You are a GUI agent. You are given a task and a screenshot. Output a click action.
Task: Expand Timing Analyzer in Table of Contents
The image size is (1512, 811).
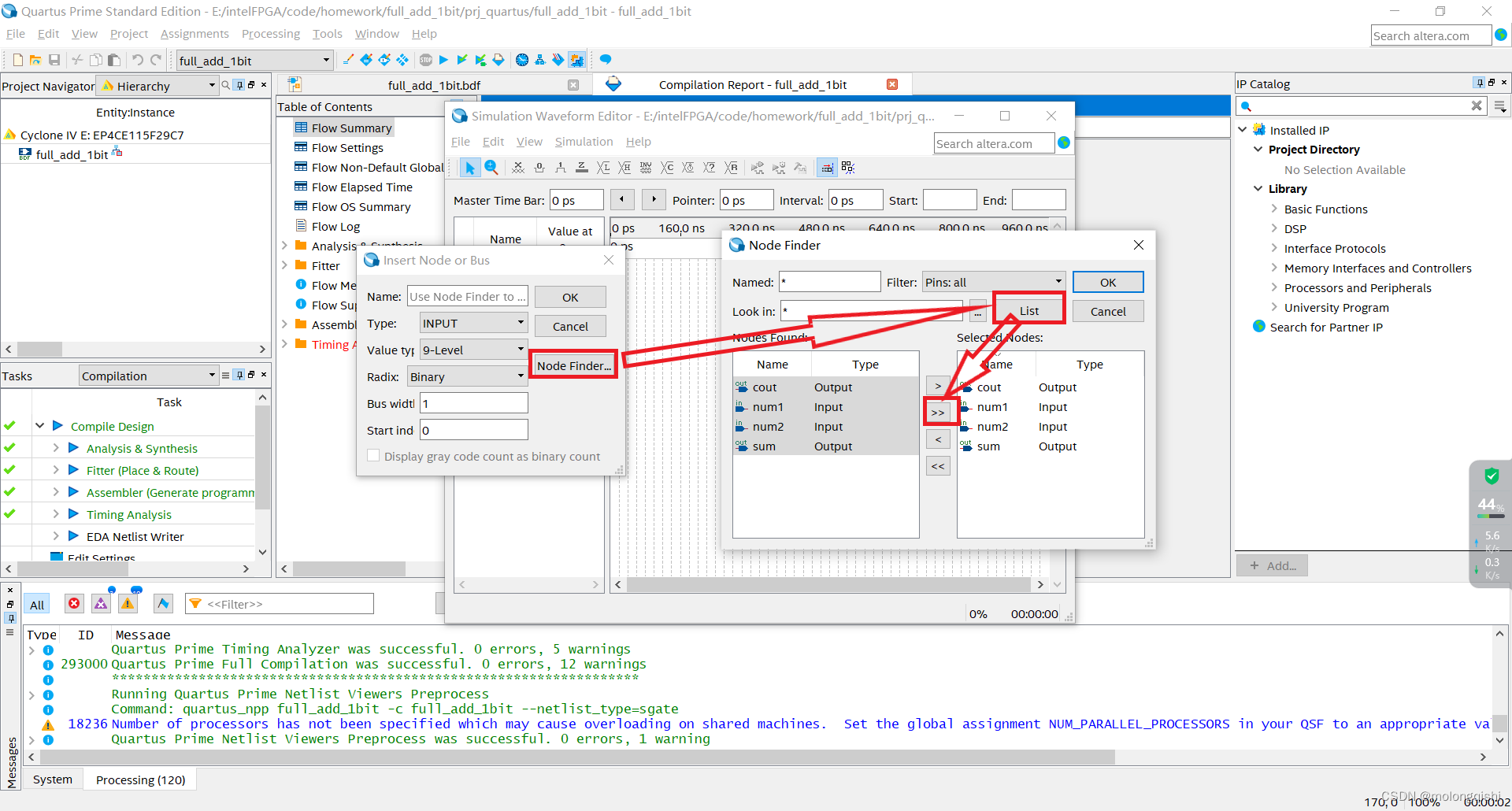284,343
